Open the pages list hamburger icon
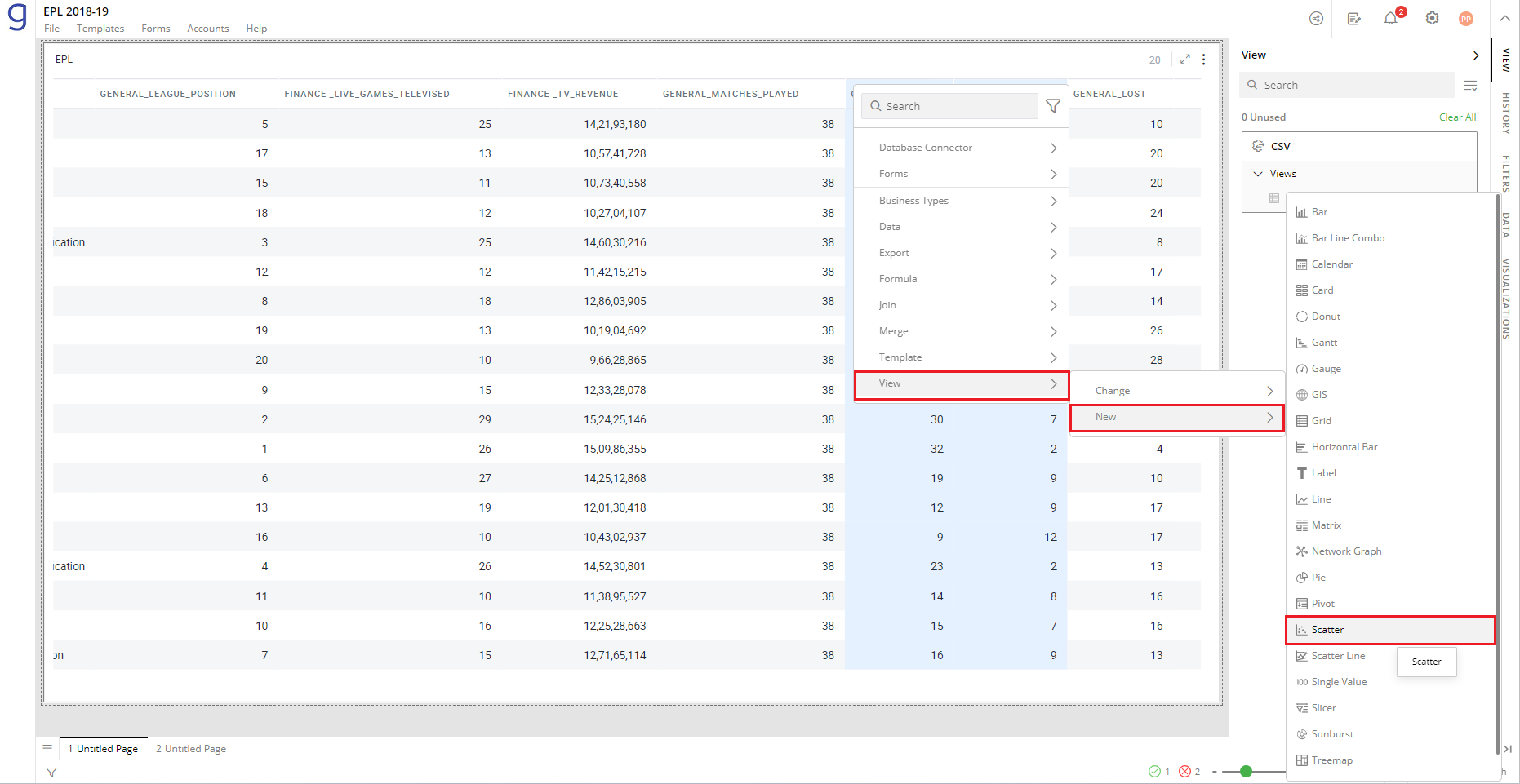 [47, 748]
